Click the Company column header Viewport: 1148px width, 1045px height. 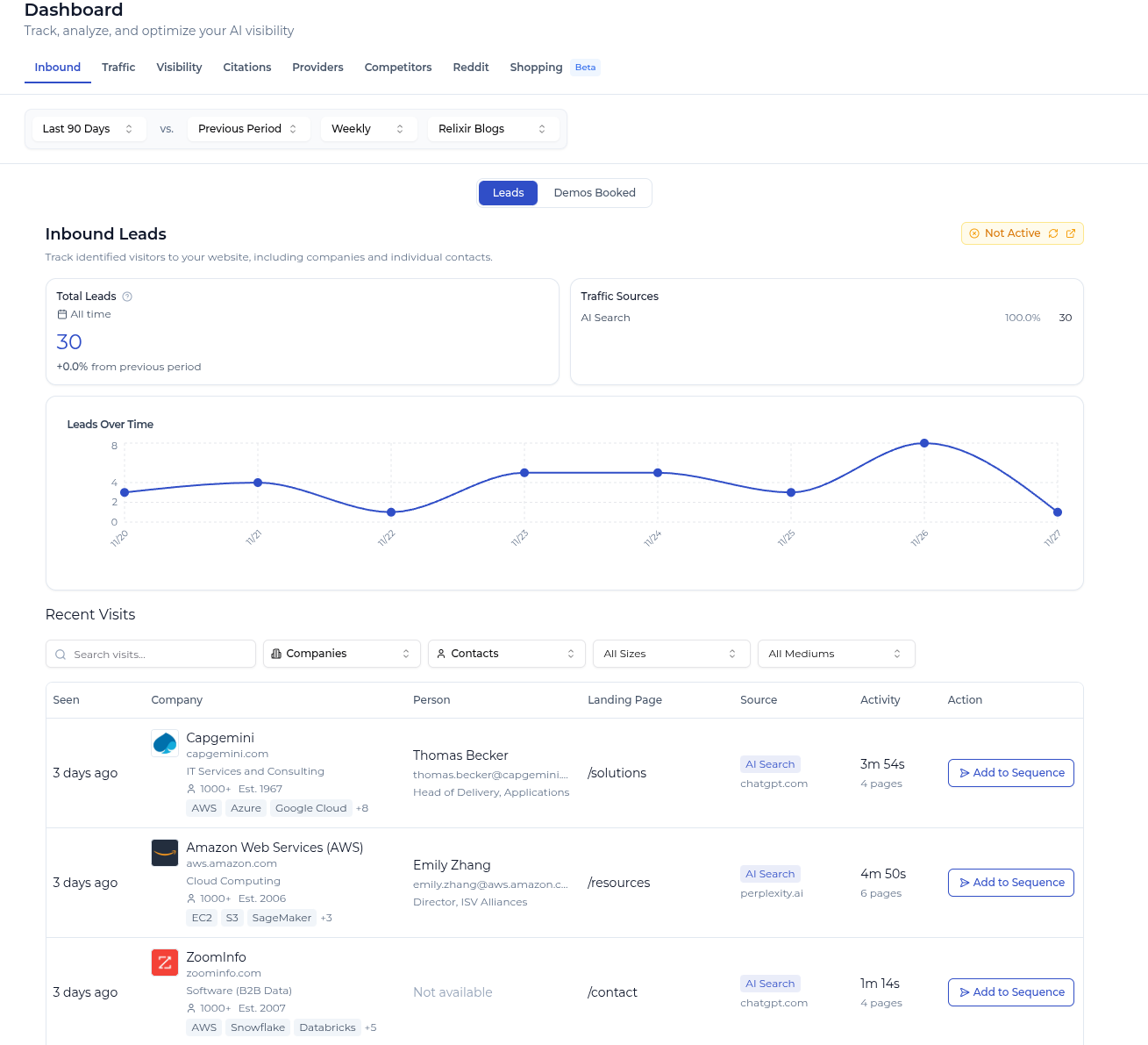tap(176, 700)
